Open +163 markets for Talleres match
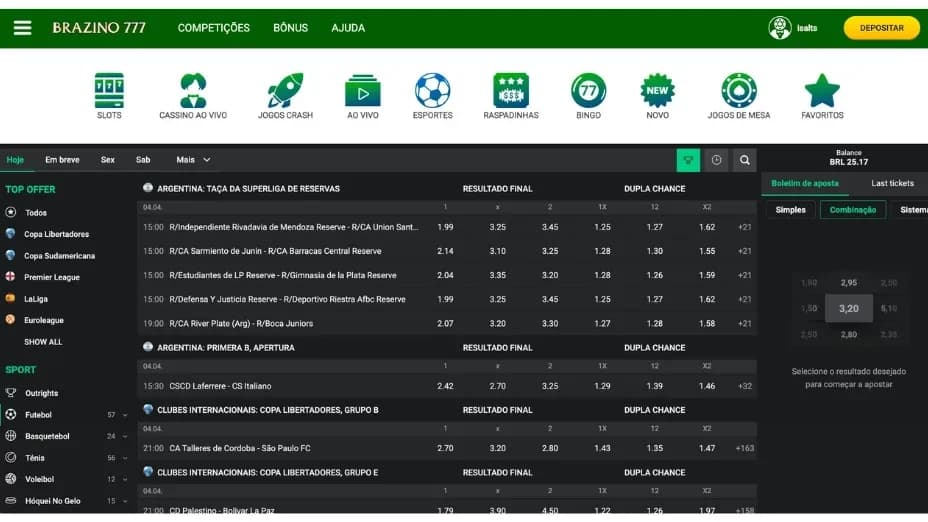Image resolution: width=928 pixels, height=522 pixels. pyautogui.click(x=745, y=449)
